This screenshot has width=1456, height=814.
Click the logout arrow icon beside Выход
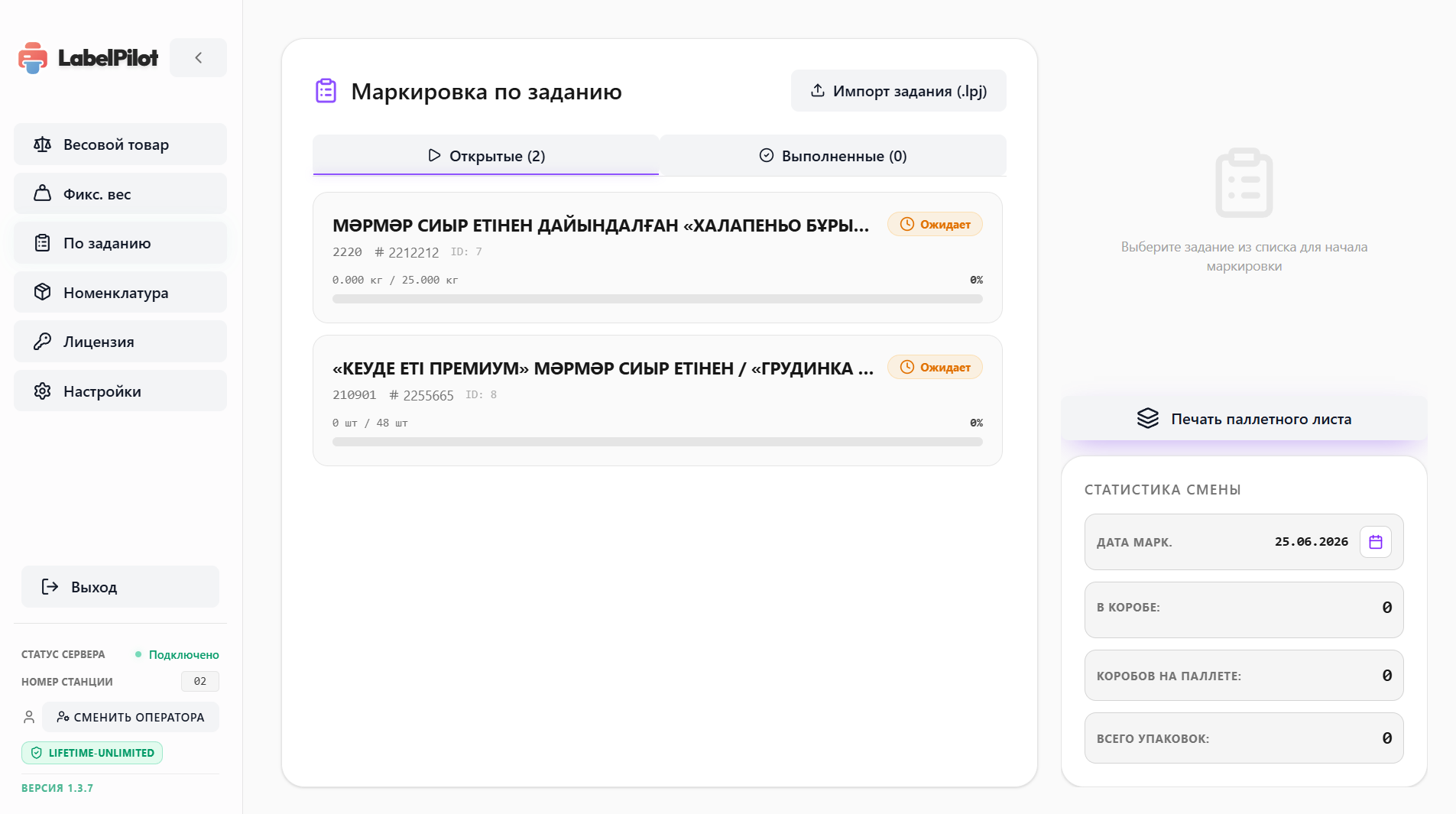point(50,587)
